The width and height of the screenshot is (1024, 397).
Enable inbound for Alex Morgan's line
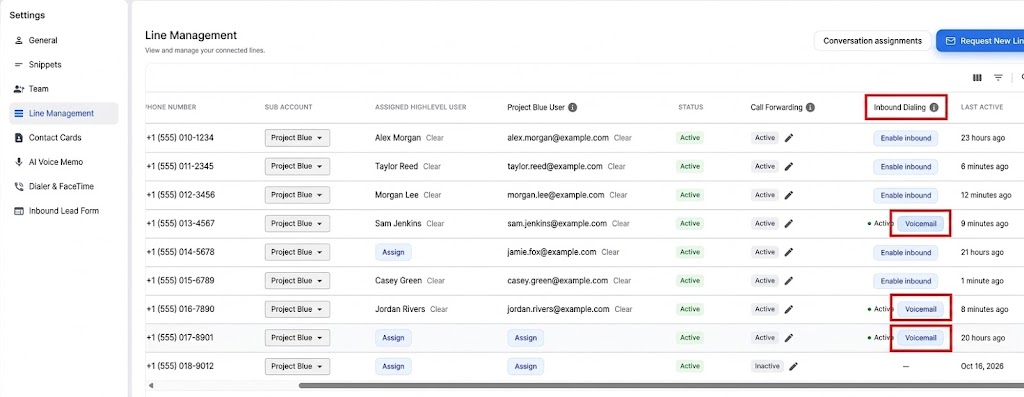pyautogui.click(x=905, y=138)
